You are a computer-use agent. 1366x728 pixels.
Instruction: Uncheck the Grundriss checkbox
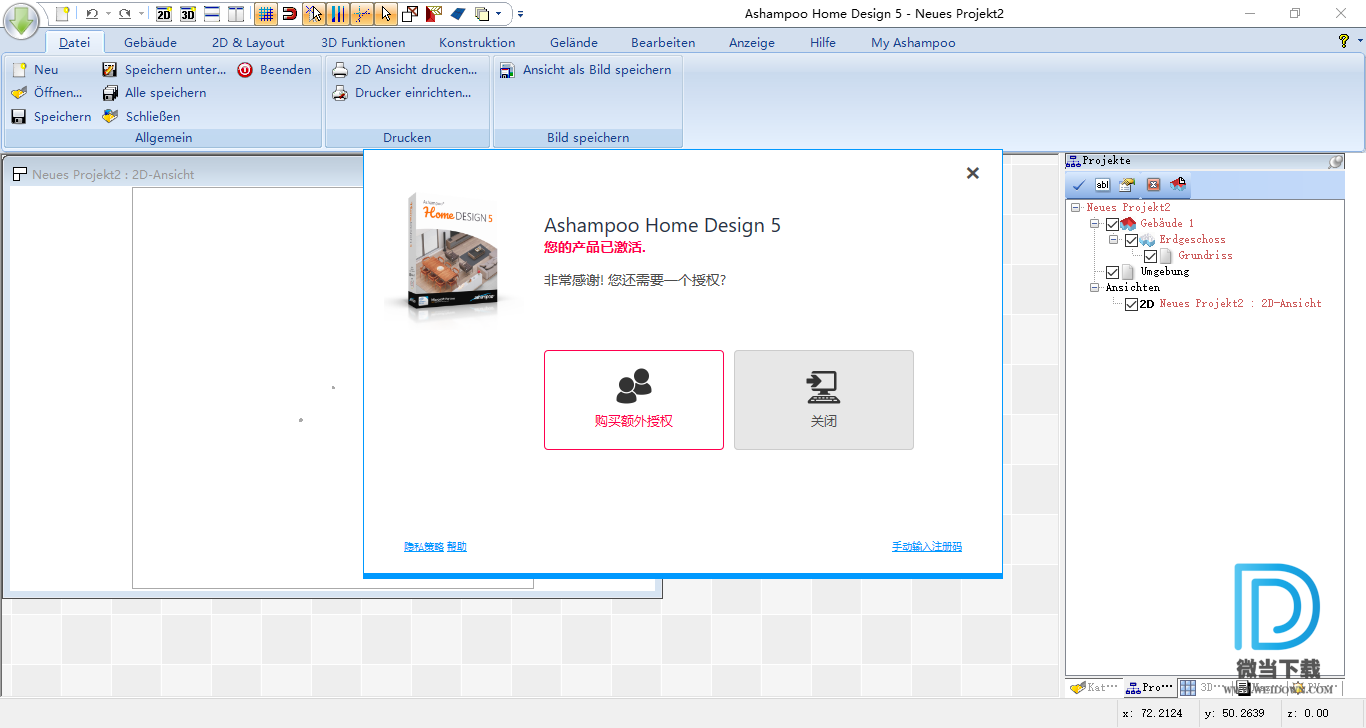point(1151,256)
